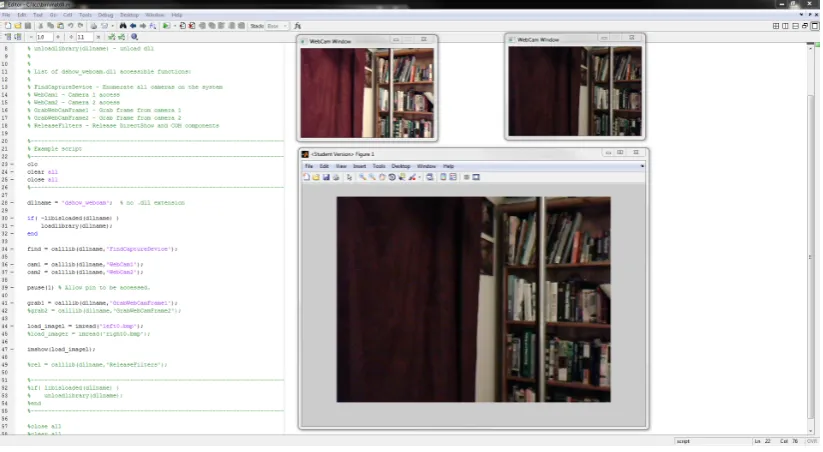The image size is (823, 452).
Task: Show plot tools and dock Figure 1
Action: coord(476,177)
